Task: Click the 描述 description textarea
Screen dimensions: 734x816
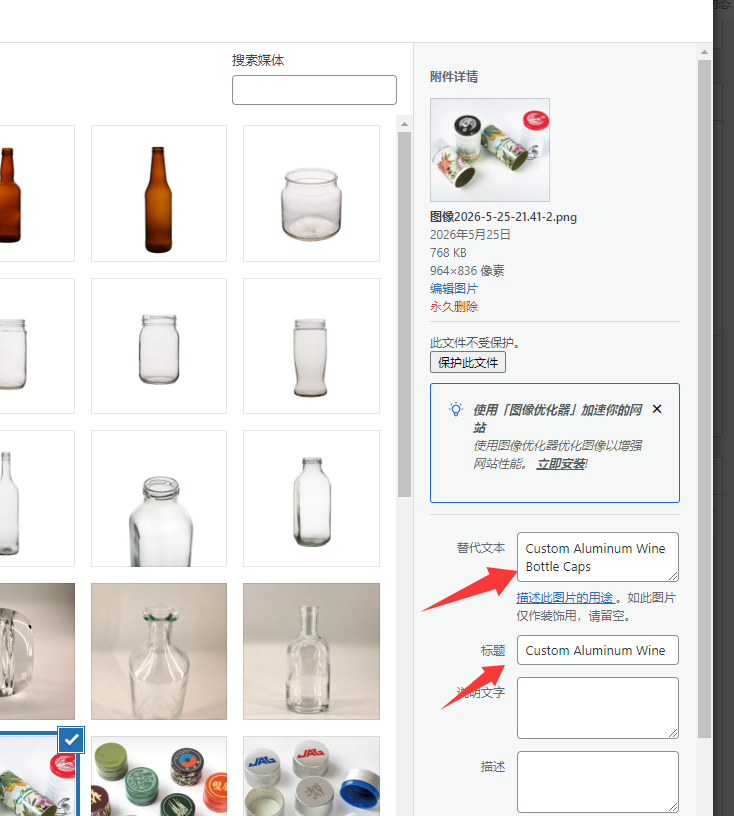Action: [598, 782]
